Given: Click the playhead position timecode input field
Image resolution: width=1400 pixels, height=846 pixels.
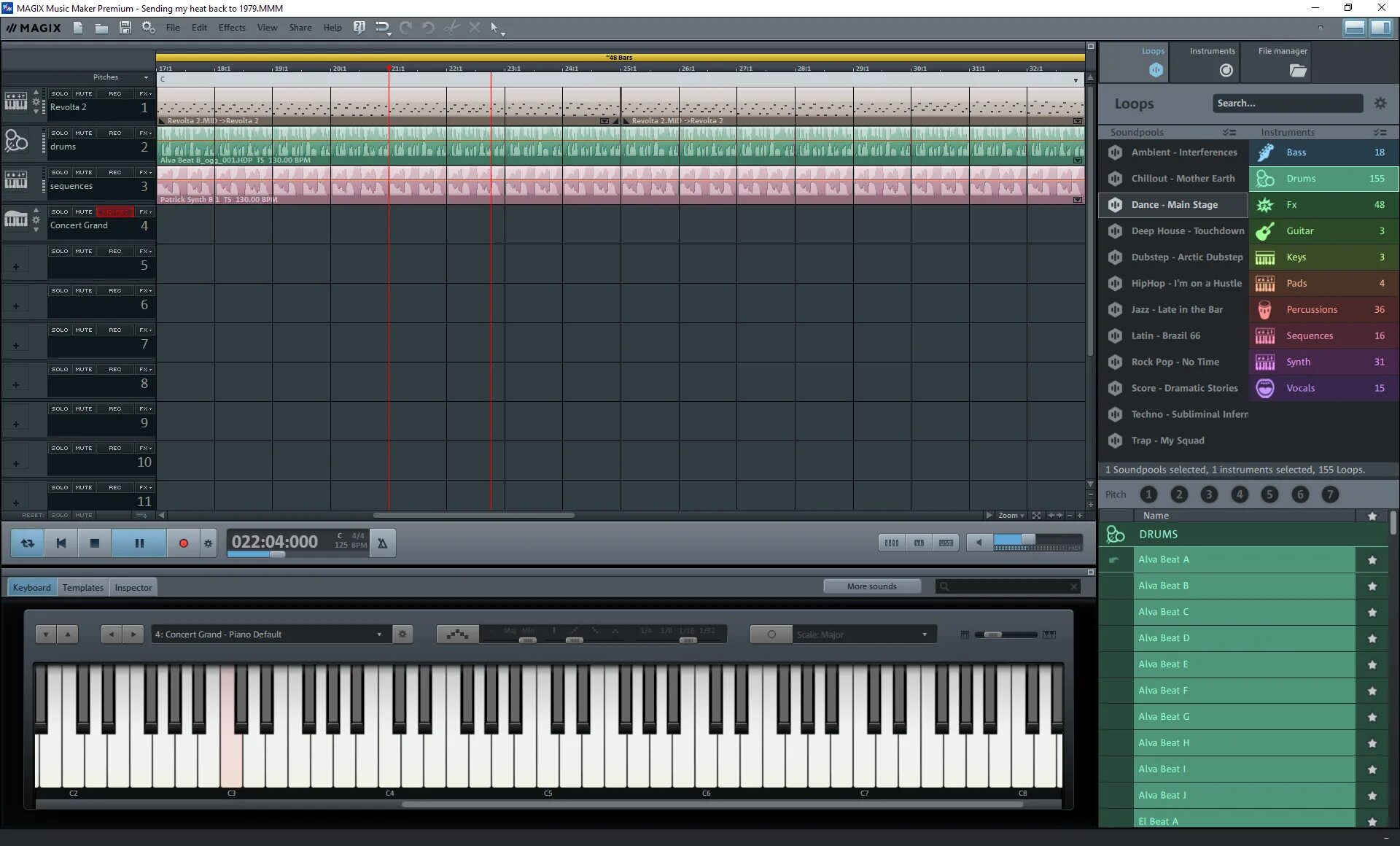Looking at the screenshot, I should tap(275, 541).
